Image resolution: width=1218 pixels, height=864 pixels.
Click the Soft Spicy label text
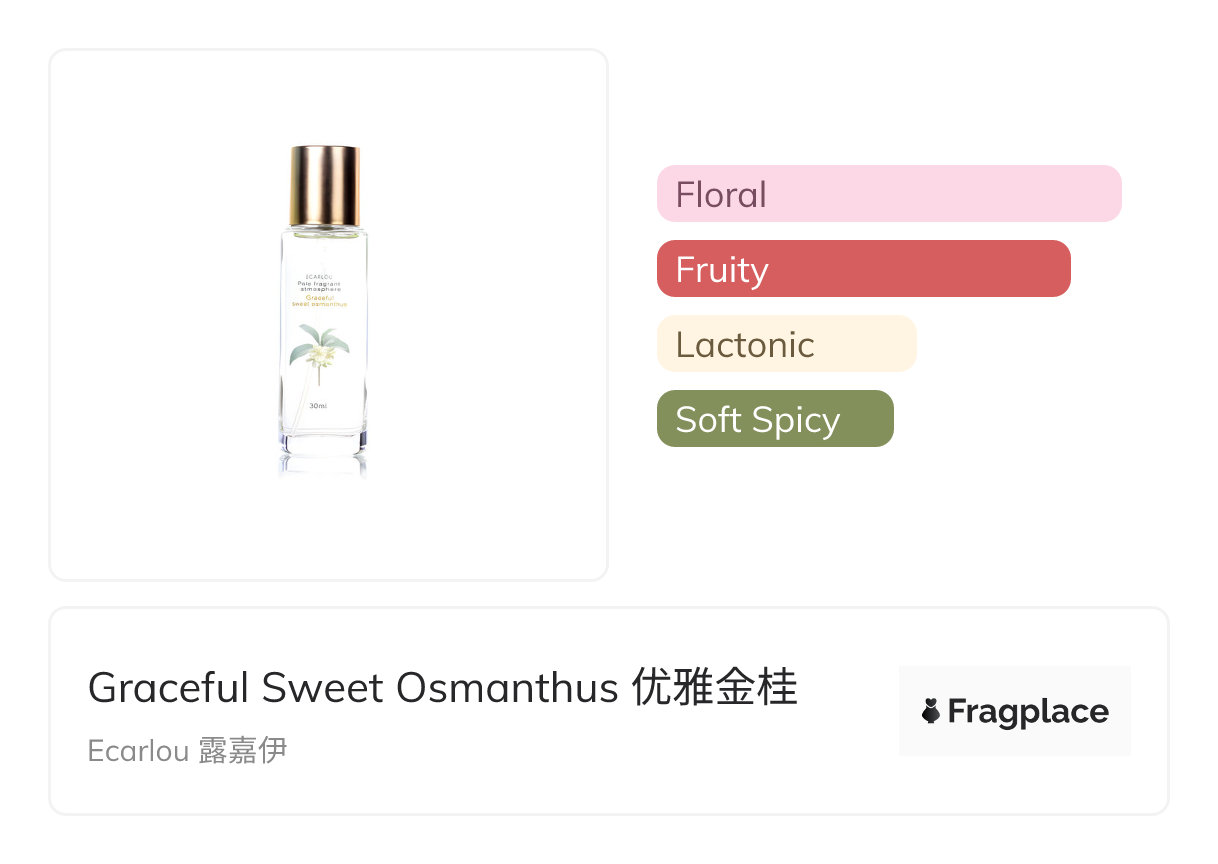coord(757,419)
